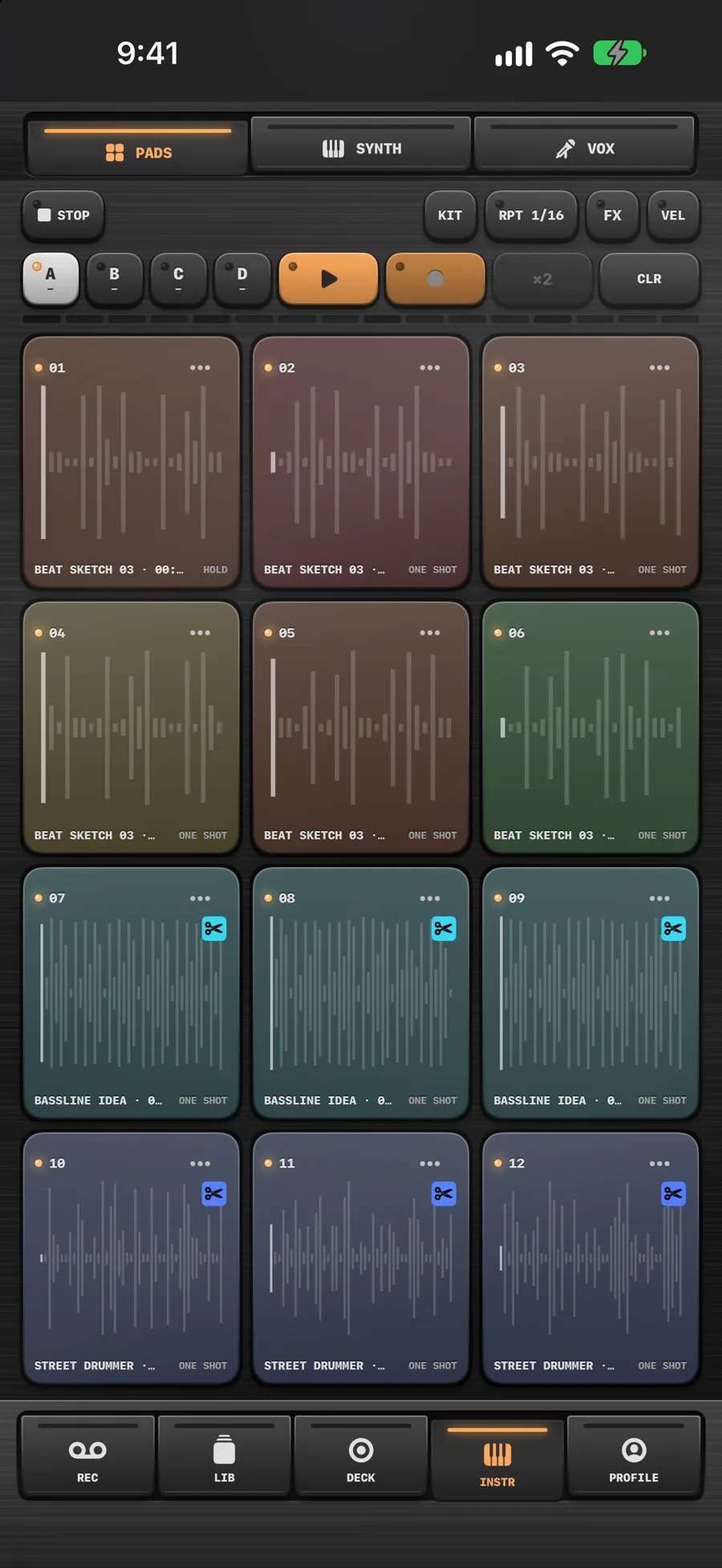Open options menu for pad 05
The image size is (722, 1568).
click(430, 633)
